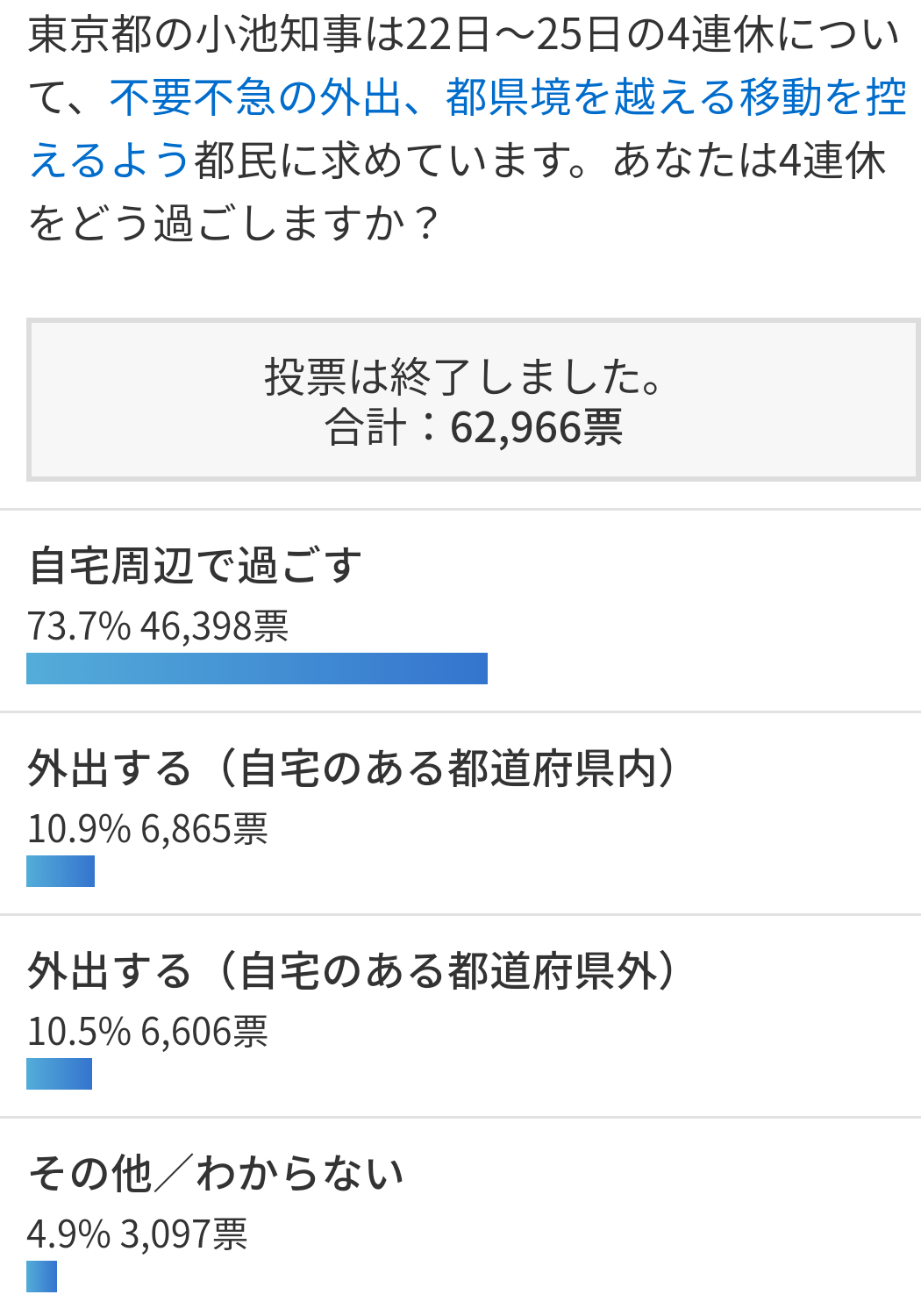The width and height of the screenshot is (921, 1316).
Task: Click the えるよう link continuation text
Action: coord(111,161)
